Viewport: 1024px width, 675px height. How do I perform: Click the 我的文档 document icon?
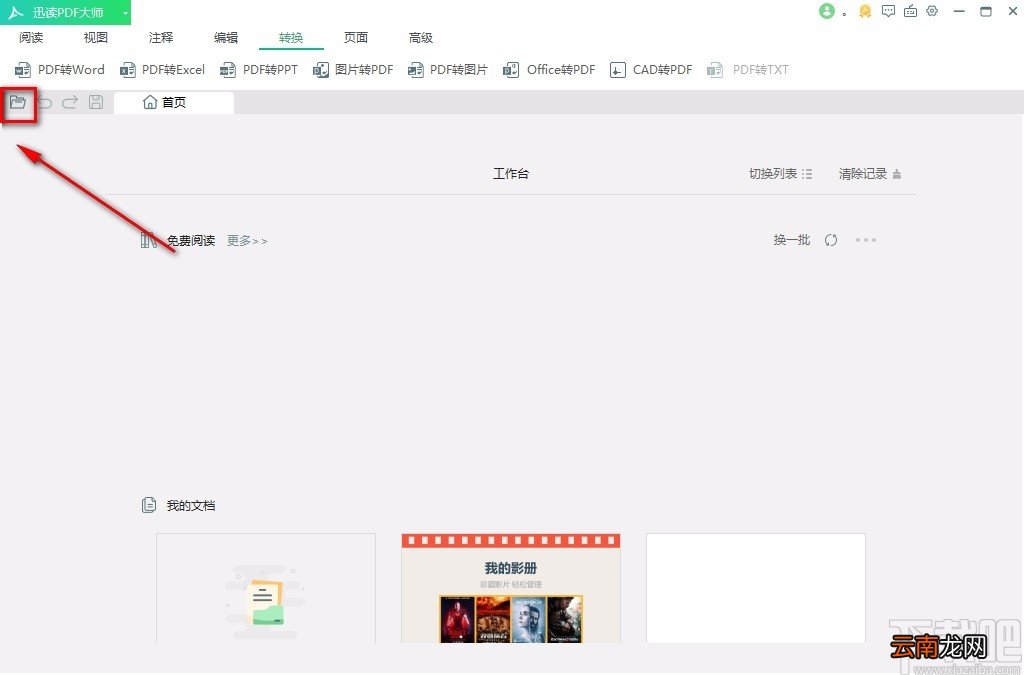149,505
